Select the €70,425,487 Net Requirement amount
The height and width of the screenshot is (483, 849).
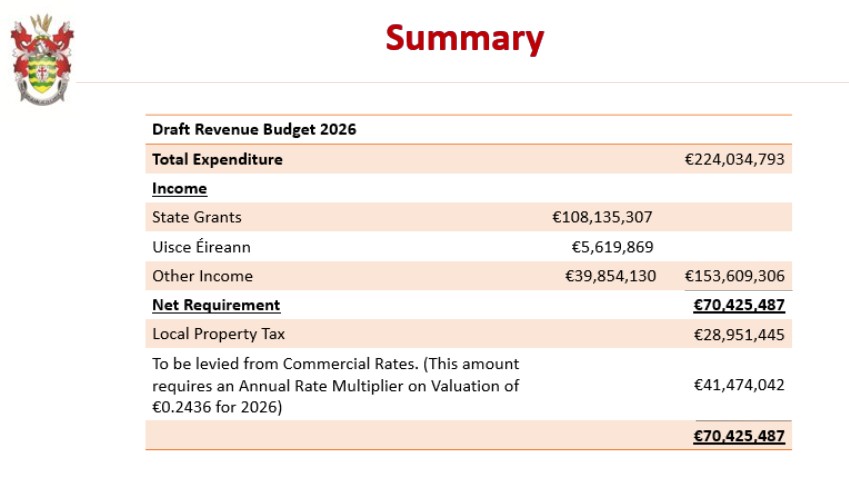tap(738, 305)
